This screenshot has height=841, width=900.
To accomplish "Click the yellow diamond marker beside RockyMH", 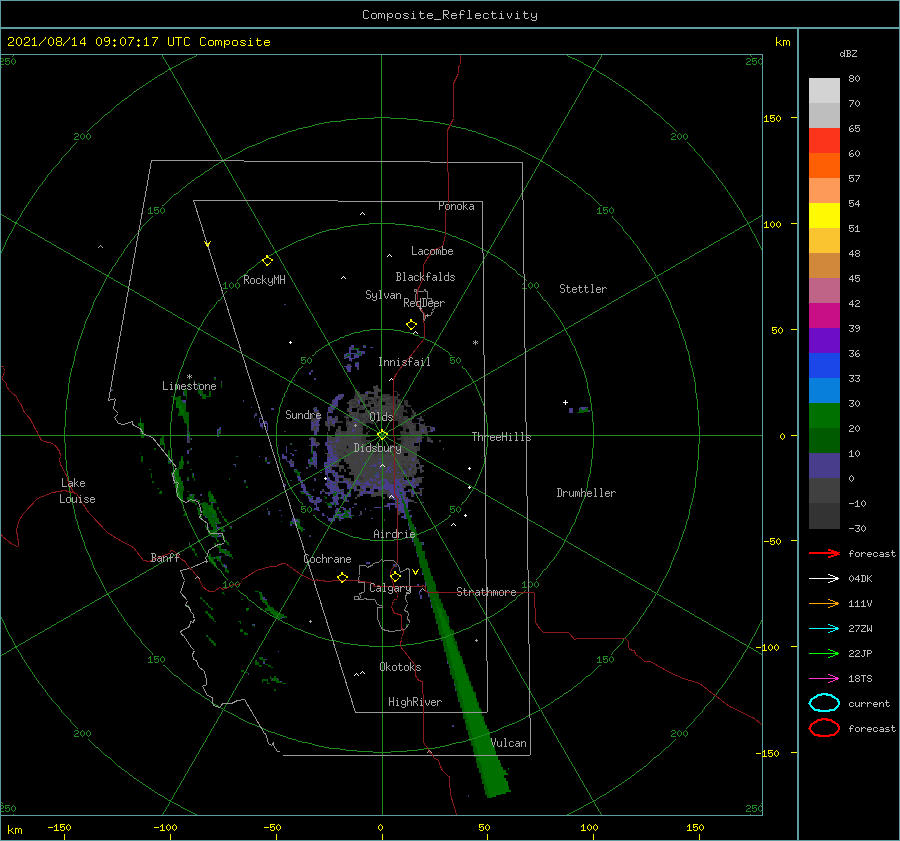I will [267, 261].
